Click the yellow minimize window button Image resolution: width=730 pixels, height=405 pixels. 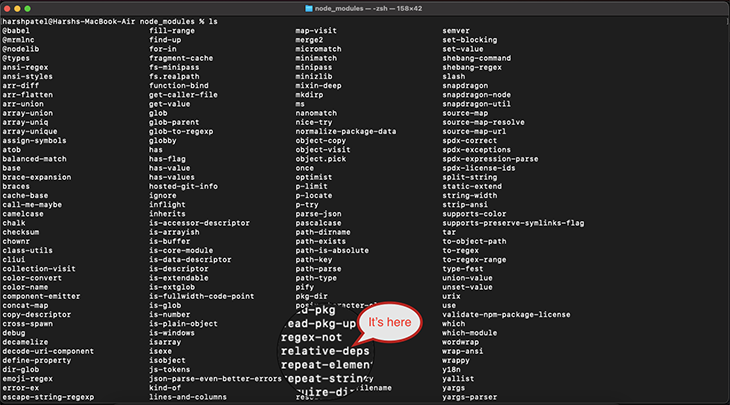coord(17,8)
